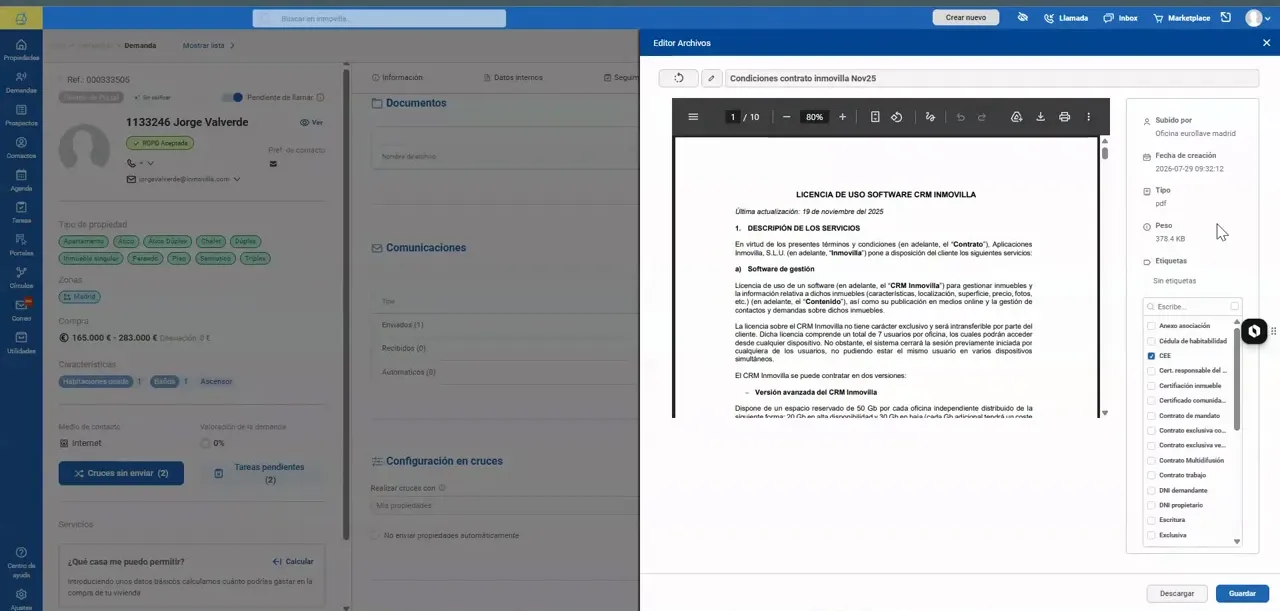Zoom in with the PDF plus button
1280x611 pixels.
842,117
